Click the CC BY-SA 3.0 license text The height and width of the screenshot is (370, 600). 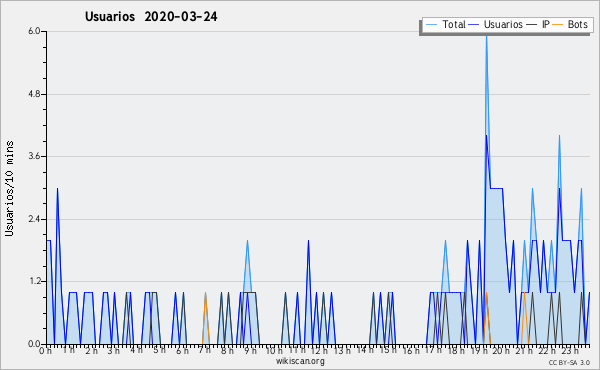(569, 362)
